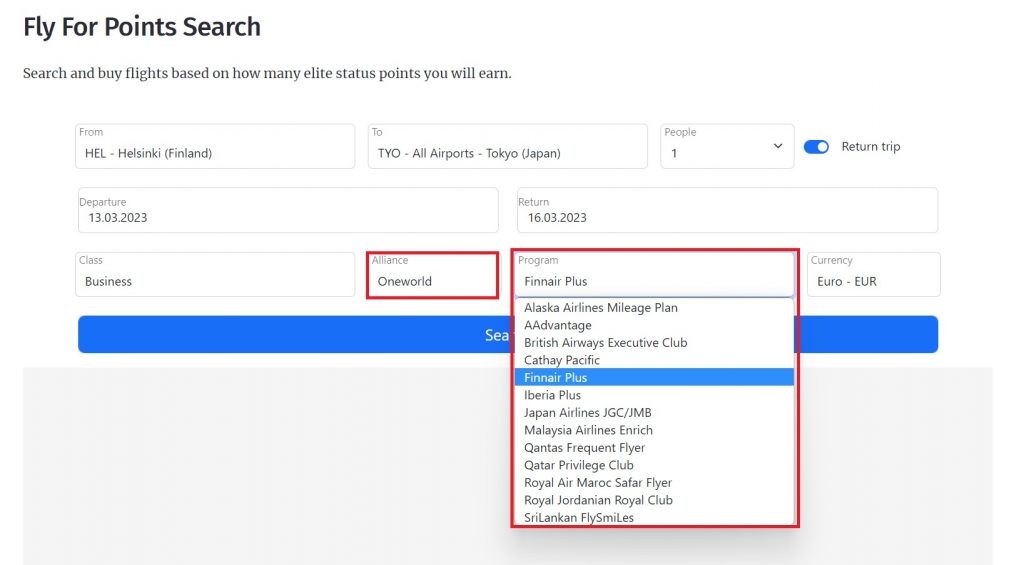
Task: Click the To destination field
Action: click(x=507, y=146)
